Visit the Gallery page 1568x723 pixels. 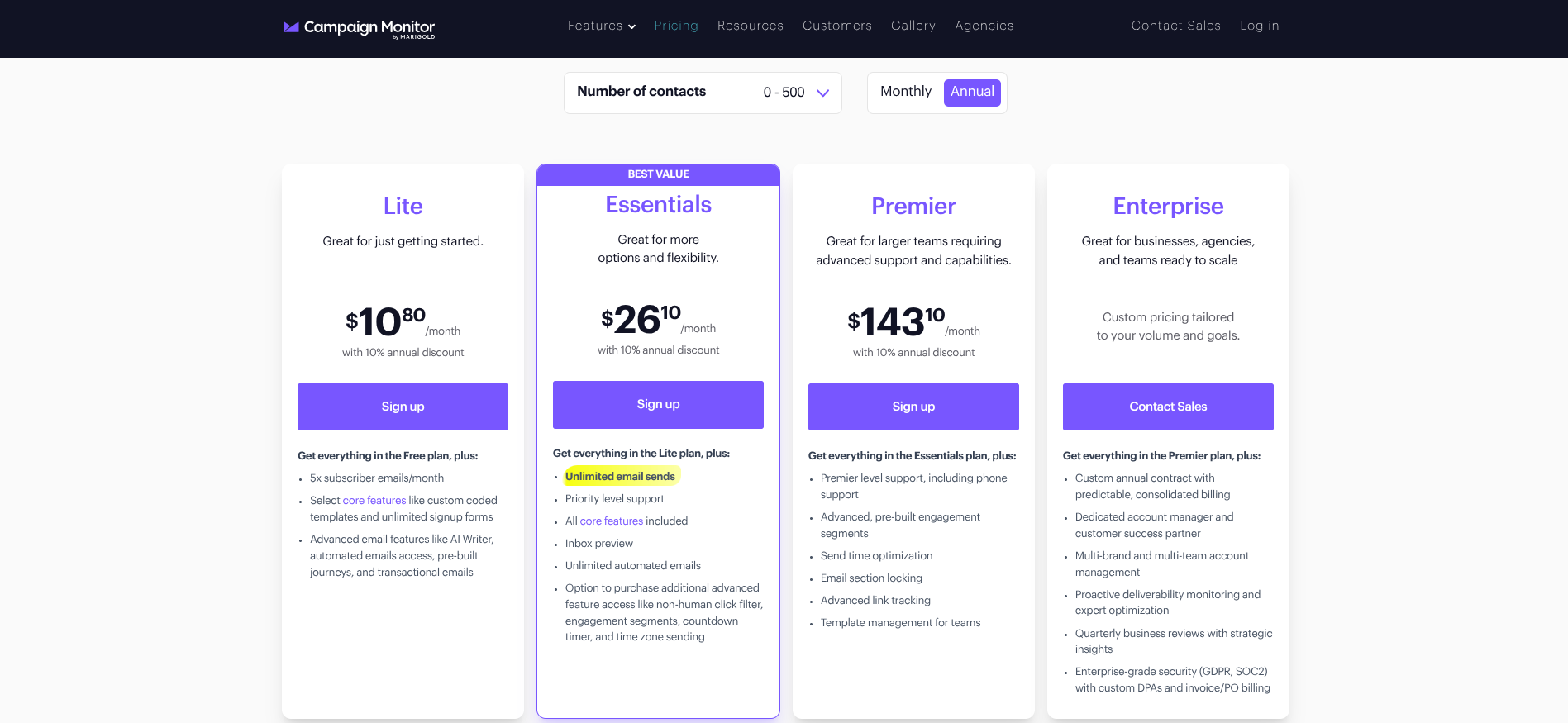913,26
